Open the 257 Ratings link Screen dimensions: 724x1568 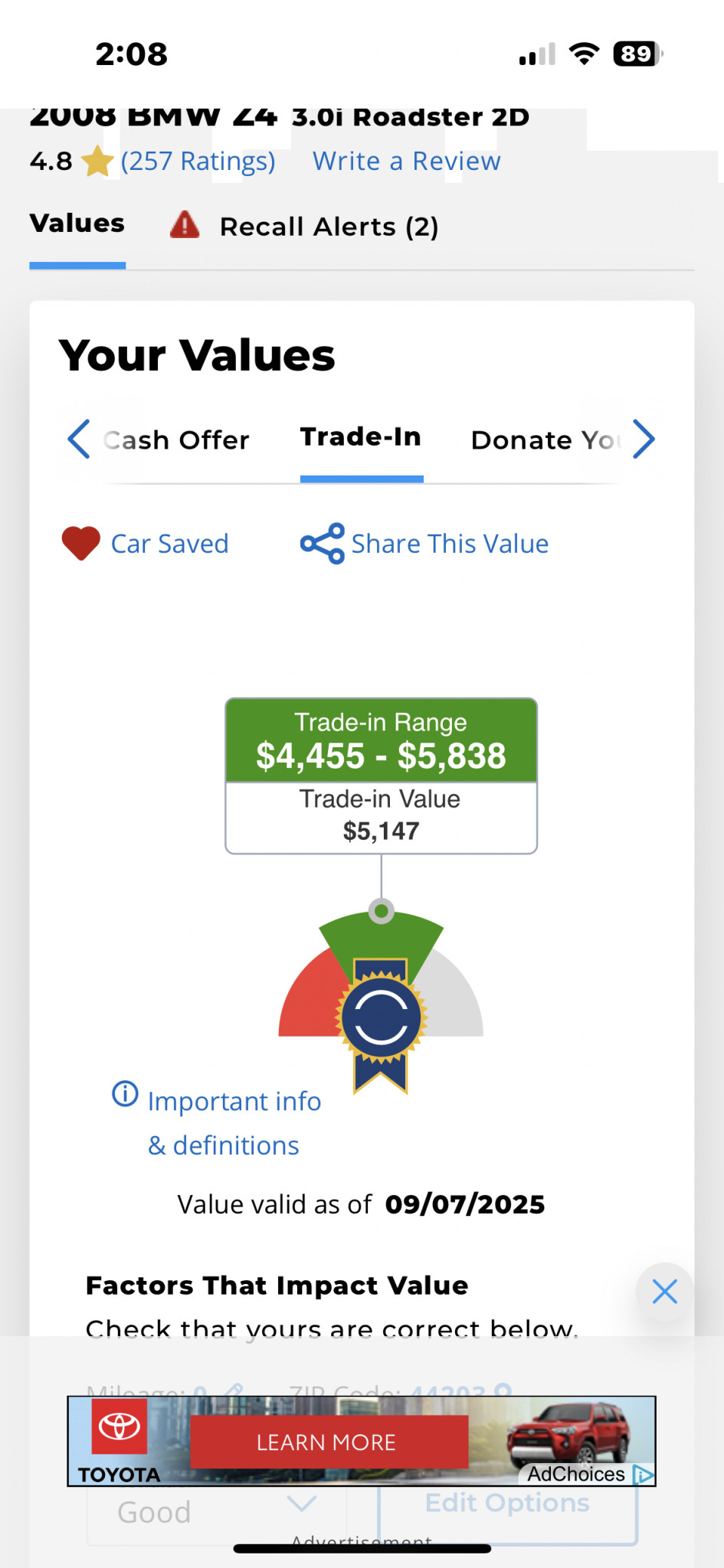(198, 162)
